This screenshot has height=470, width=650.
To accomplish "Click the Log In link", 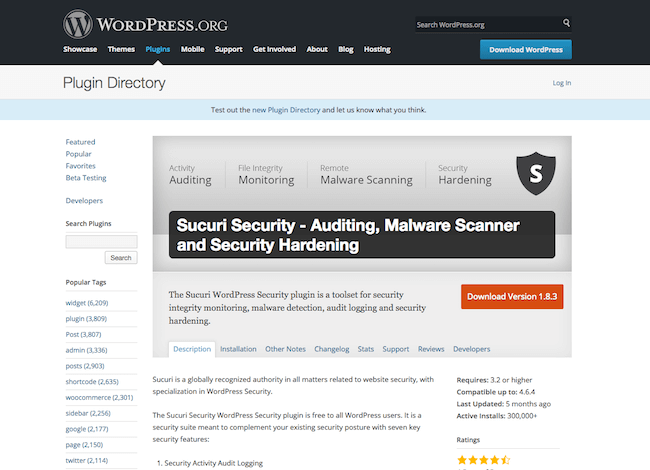I will [x=562, y=83].
